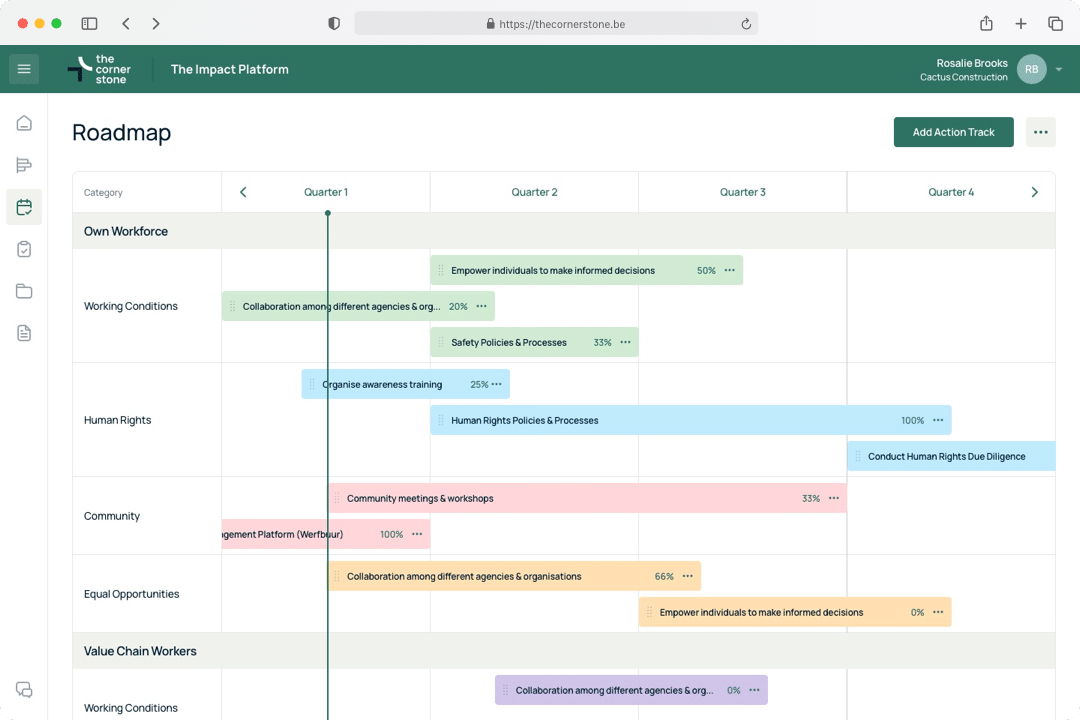Open the Organise awareness training bar

click(x=406, y=384)
